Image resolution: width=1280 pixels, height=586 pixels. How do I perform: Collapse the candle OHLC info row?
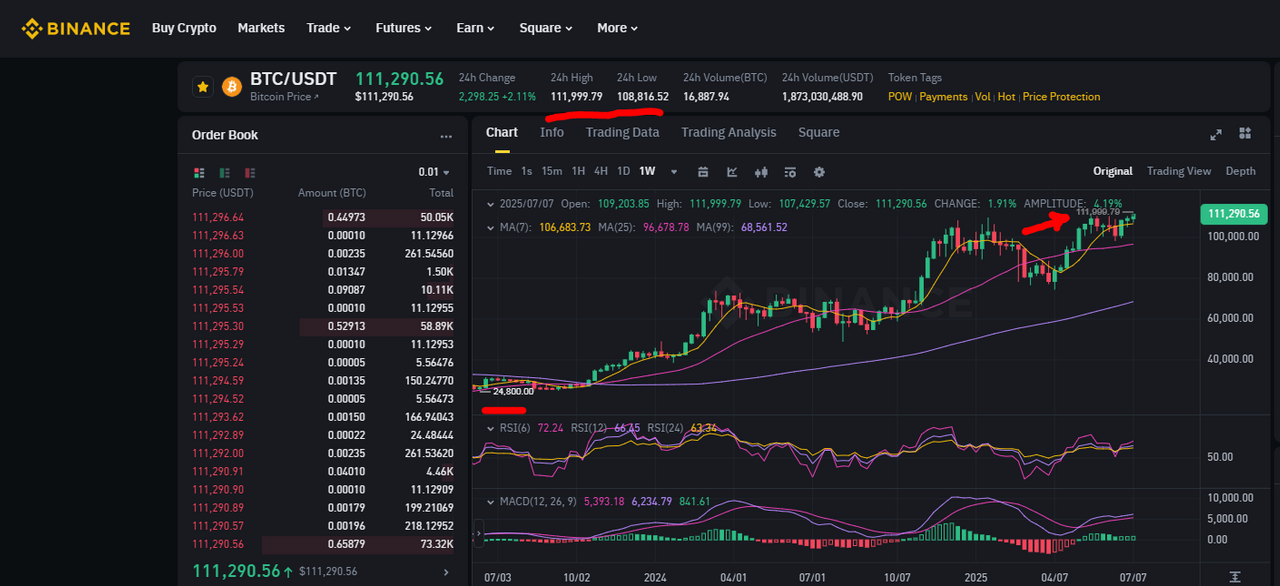pos(490,204)
